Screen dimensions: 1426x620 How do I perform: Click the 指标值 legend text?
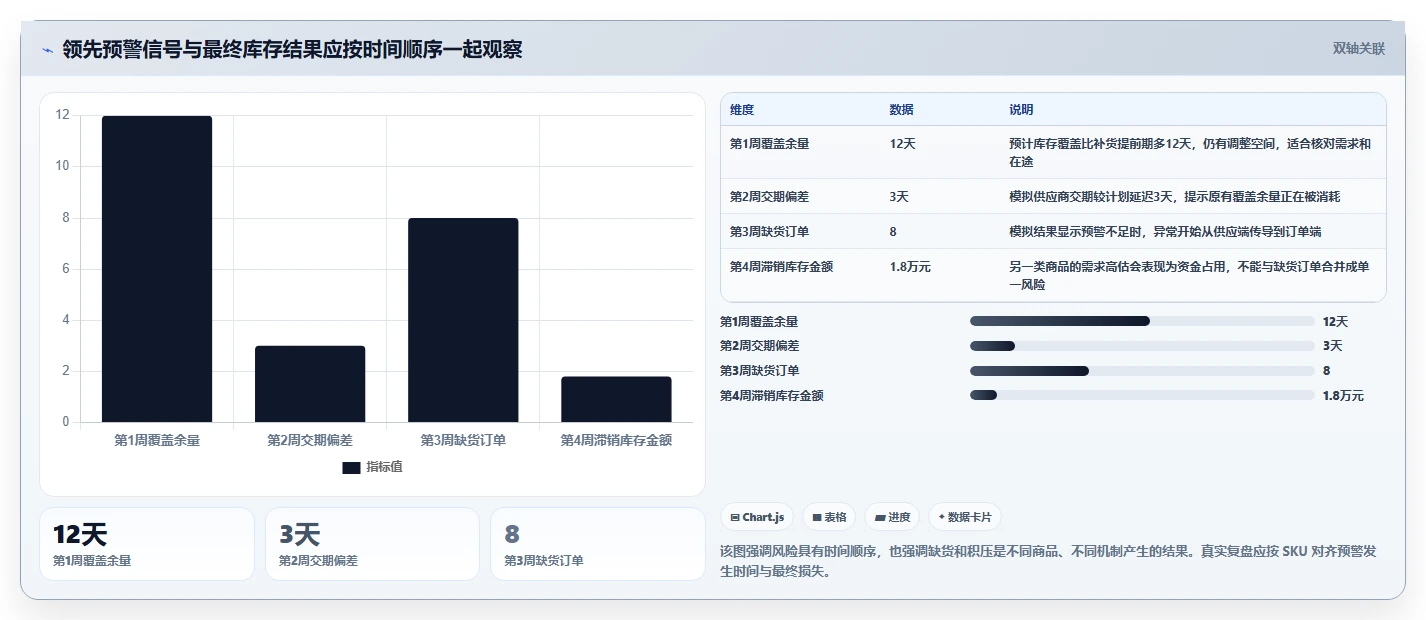384,467
